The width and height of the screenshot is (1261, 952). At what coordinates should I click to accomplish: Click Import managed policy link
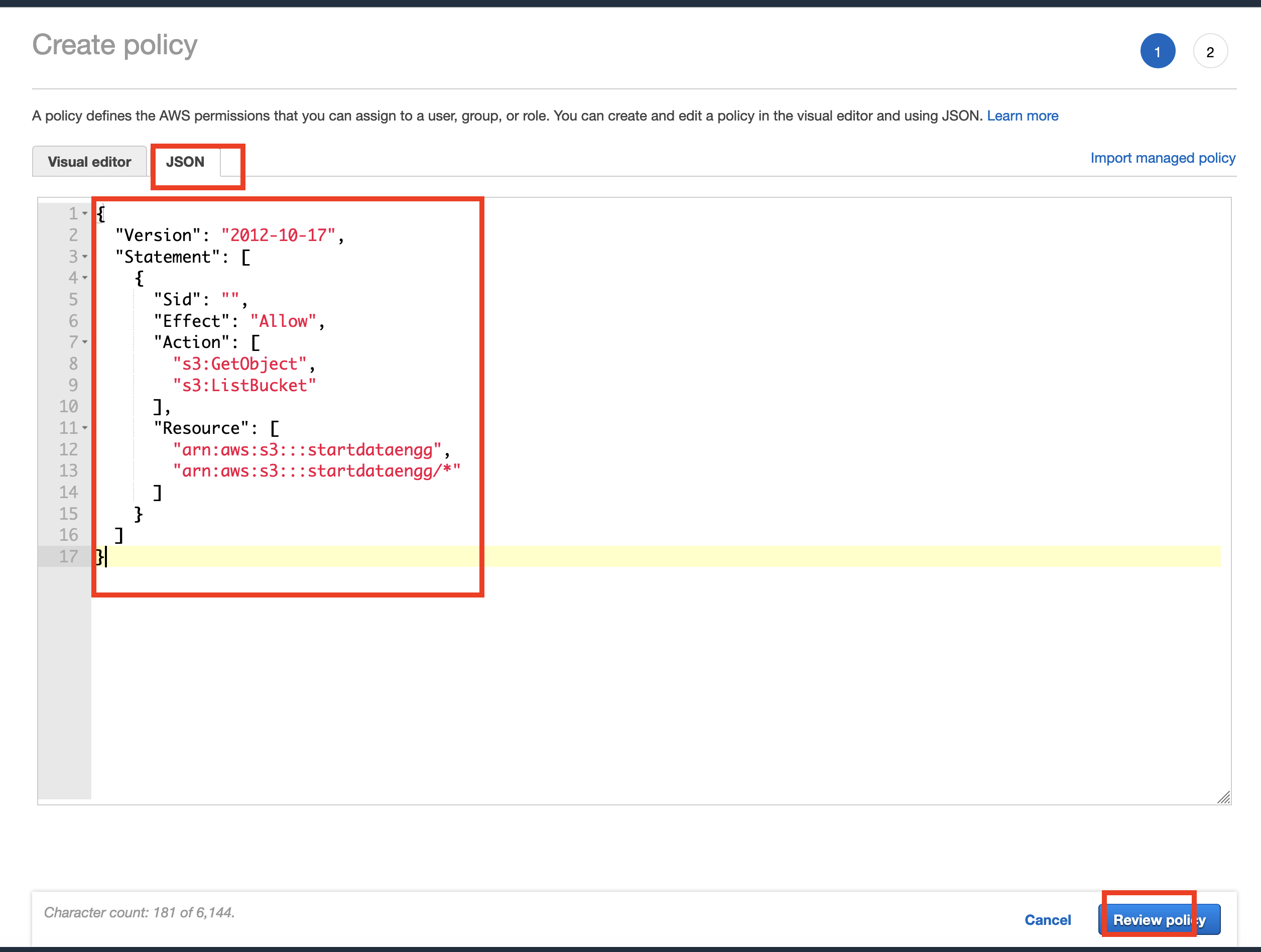1163,158
